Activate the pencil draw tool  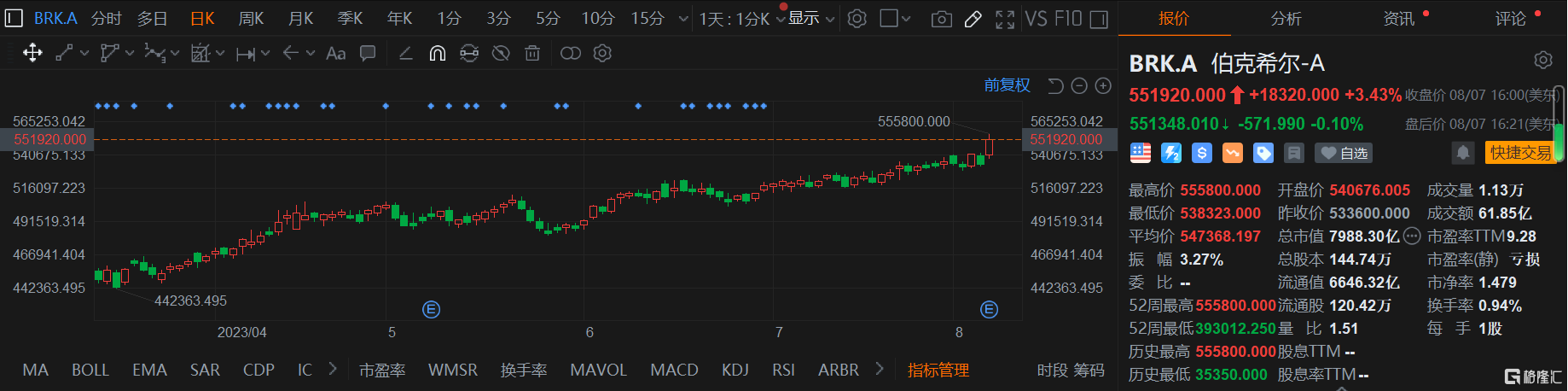[x=973, y=19]
